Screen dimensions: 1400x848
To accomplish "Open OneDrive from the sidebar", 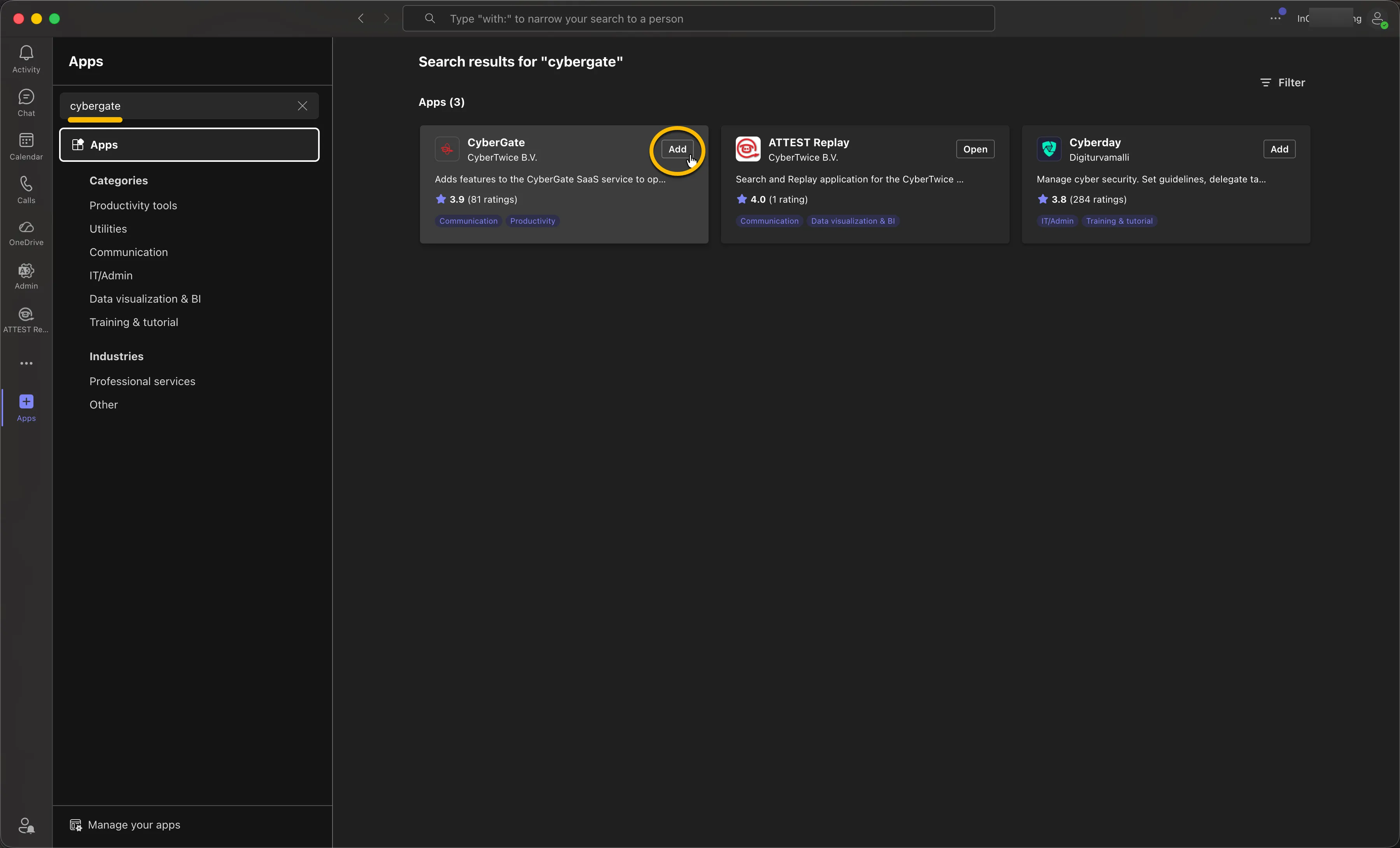I will pos(26,233).
